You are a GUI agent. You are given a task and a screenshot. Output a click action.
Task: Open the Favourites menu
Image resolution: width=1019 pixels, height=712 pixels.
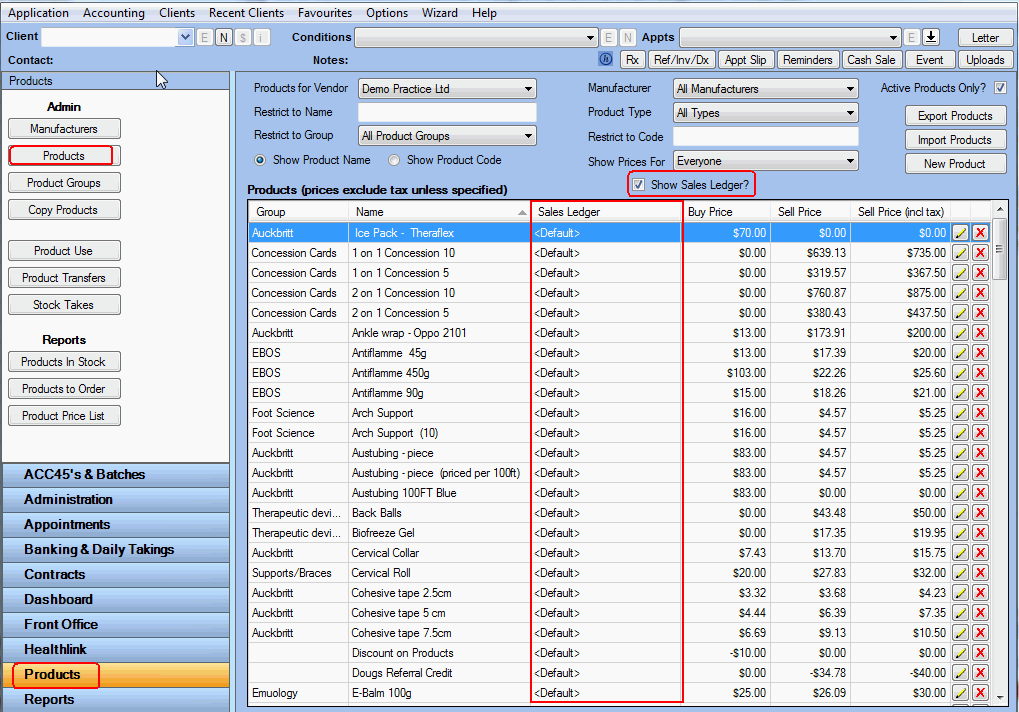[x=325, y=12]
